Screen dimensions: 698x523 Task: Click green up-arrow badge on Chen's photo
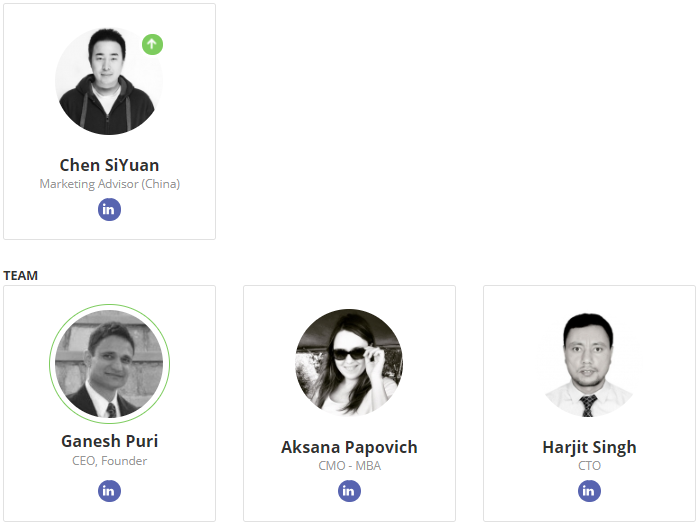tap(152, 45)
